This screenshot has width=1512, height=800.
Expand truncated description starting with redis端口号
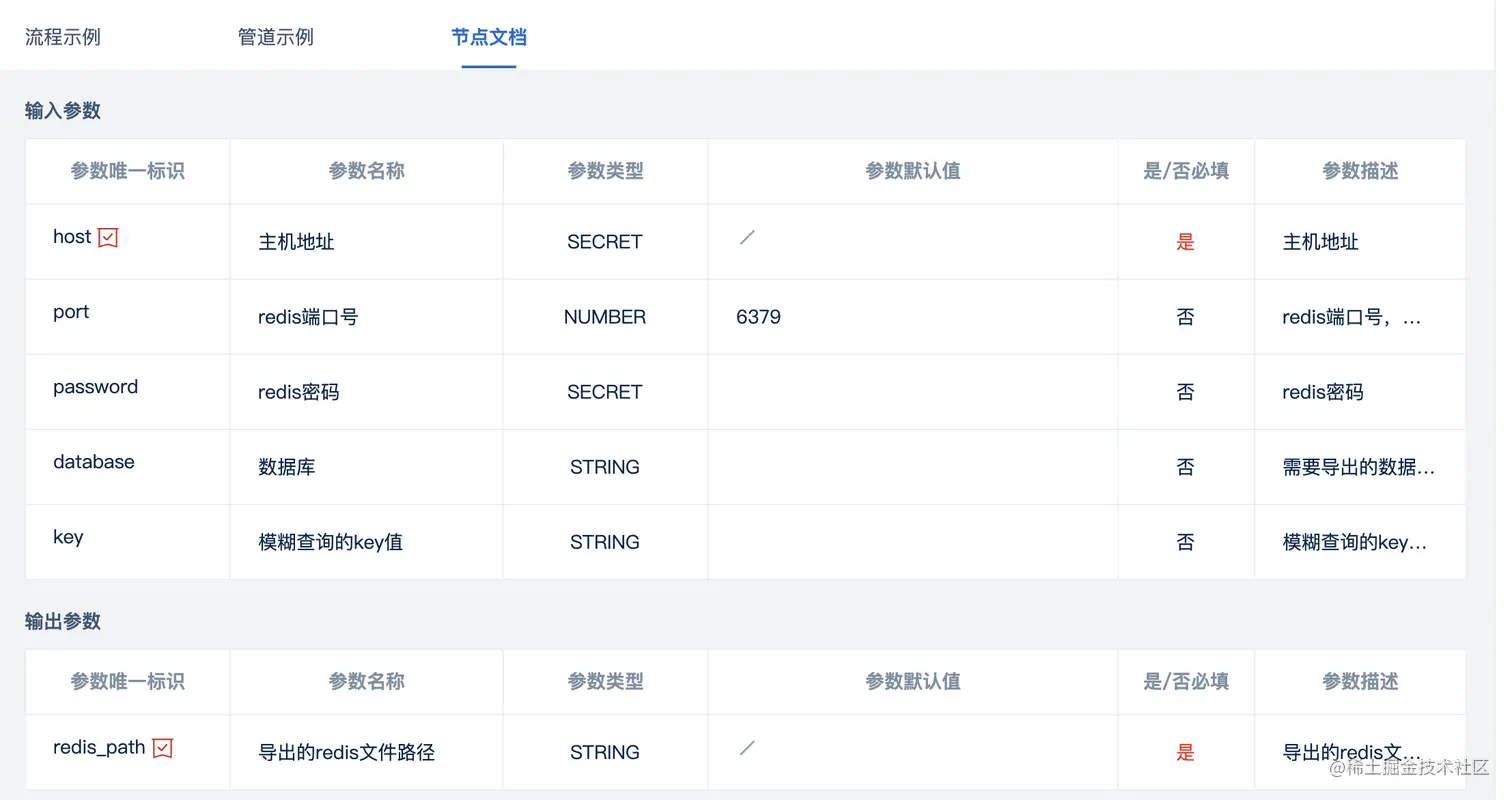pyautogui.click(x=1351, y=317)
